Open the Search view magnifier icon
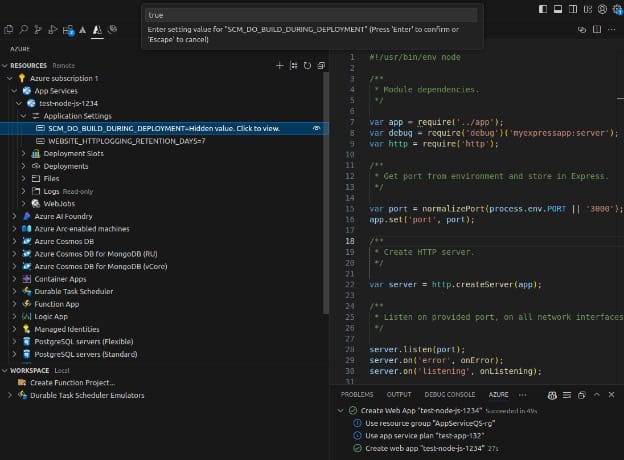Viewport: 624px width, 460px height. (23, 29)
